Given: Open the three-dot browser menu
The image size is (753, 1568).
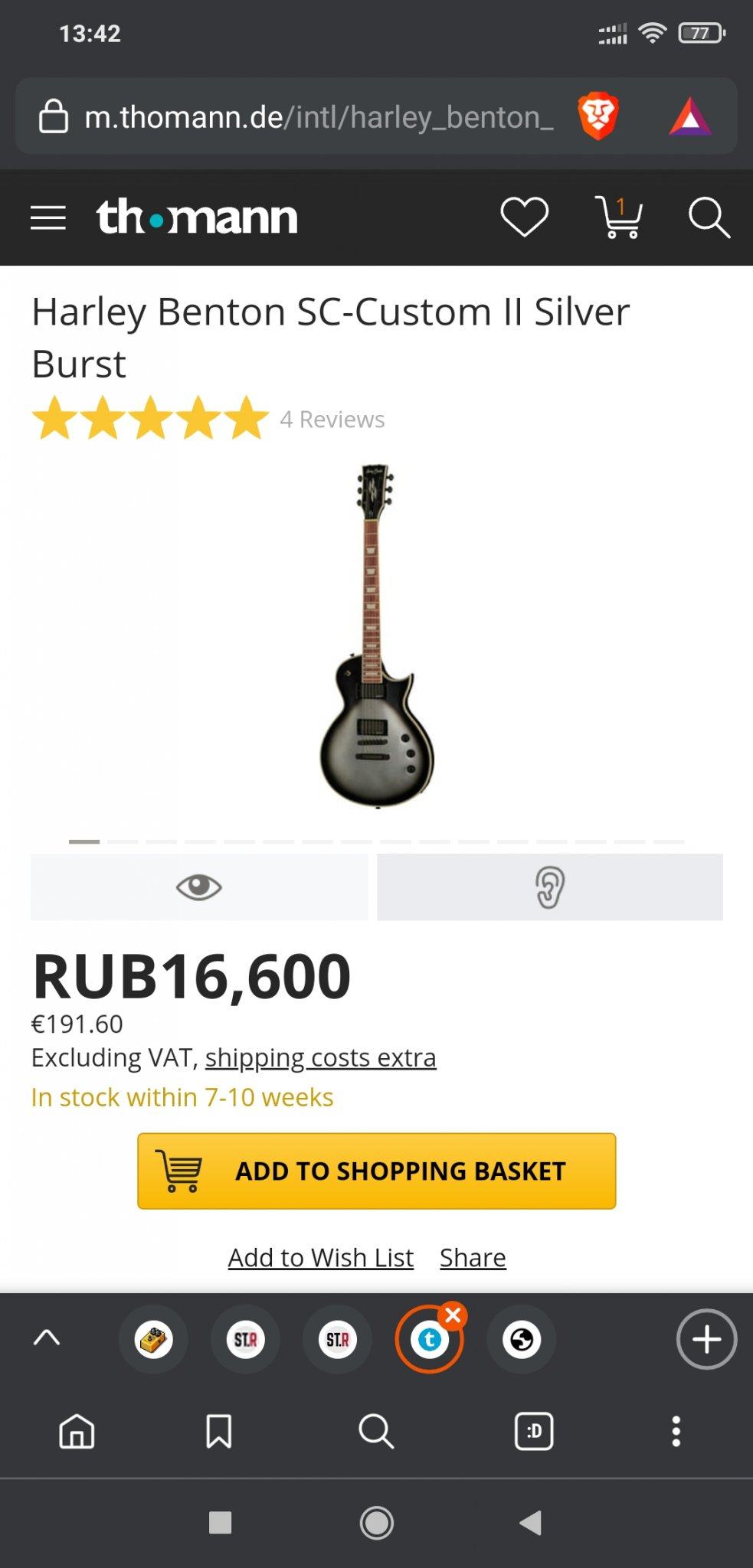Looking at the screenshot, I should tap(676, 1431).
